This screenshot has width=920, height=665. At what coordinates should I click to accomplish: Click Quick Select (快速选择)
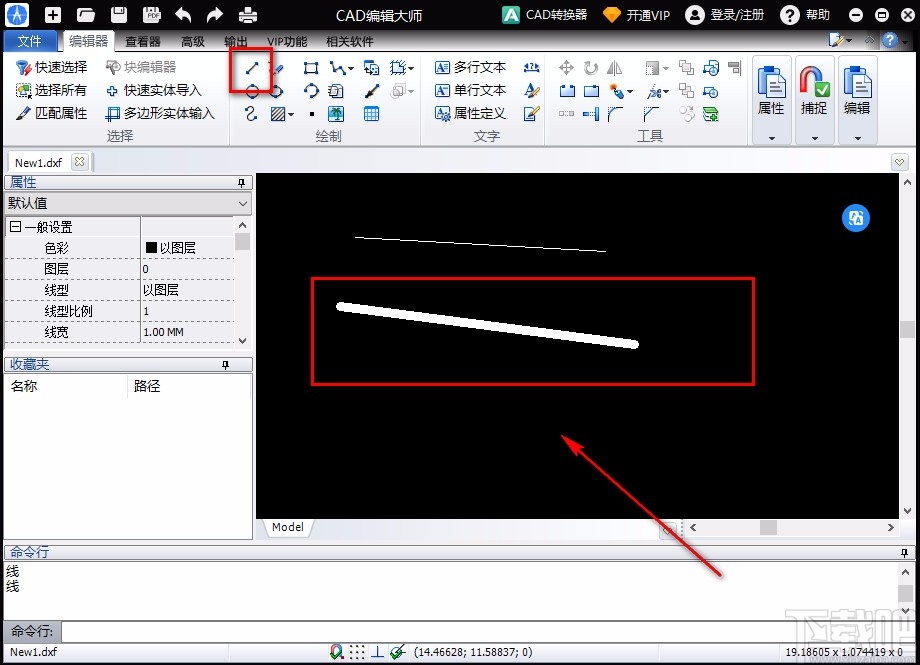52,67
